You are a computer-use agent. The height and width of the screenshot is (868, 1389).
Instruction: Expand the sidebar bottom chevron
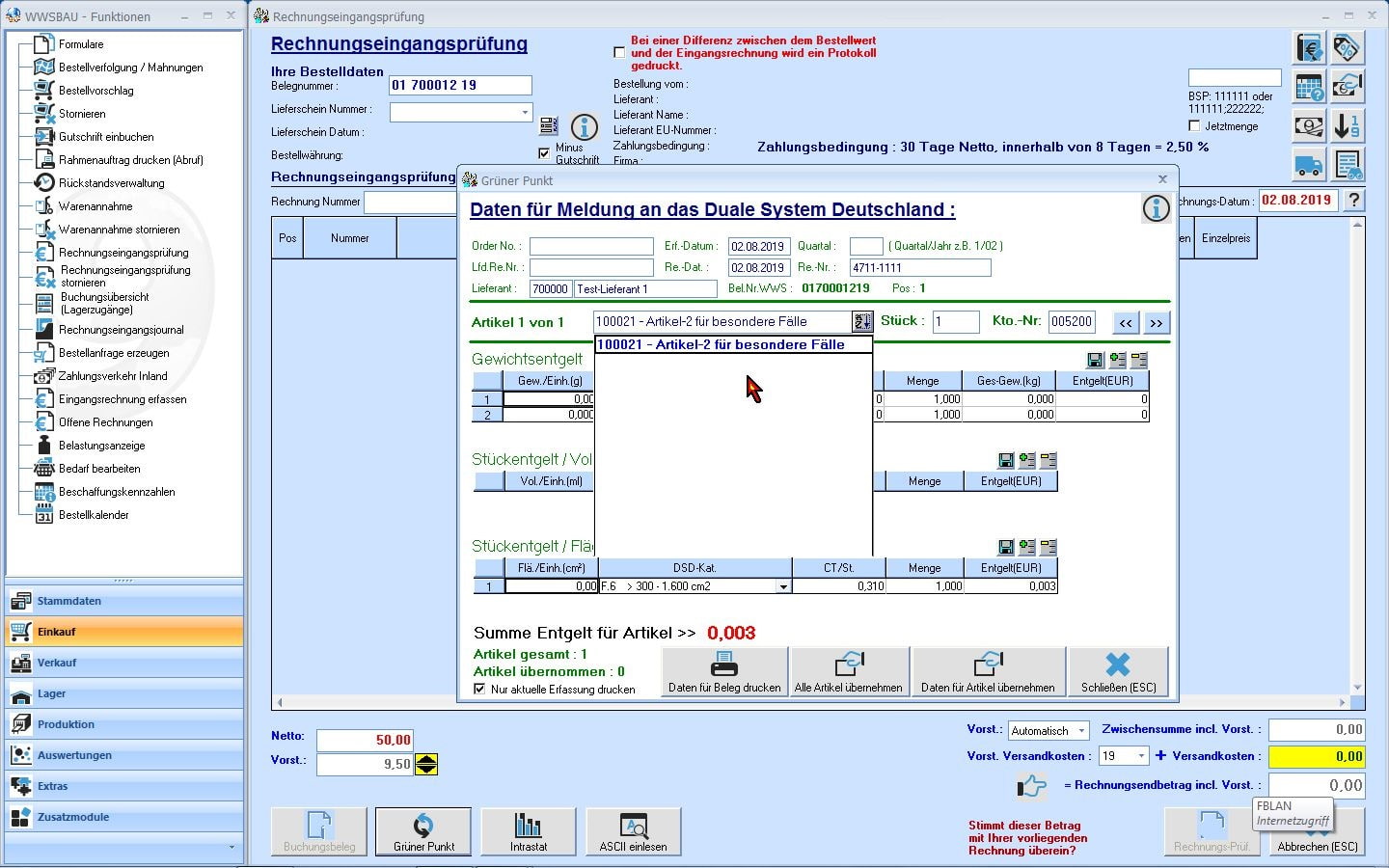point(231,848)
